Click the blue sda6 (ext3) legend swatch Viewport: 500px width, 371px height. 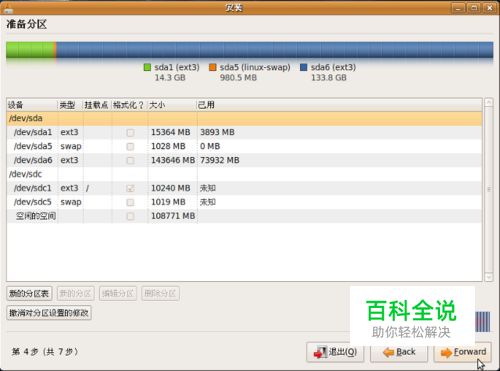coord(303,67)
